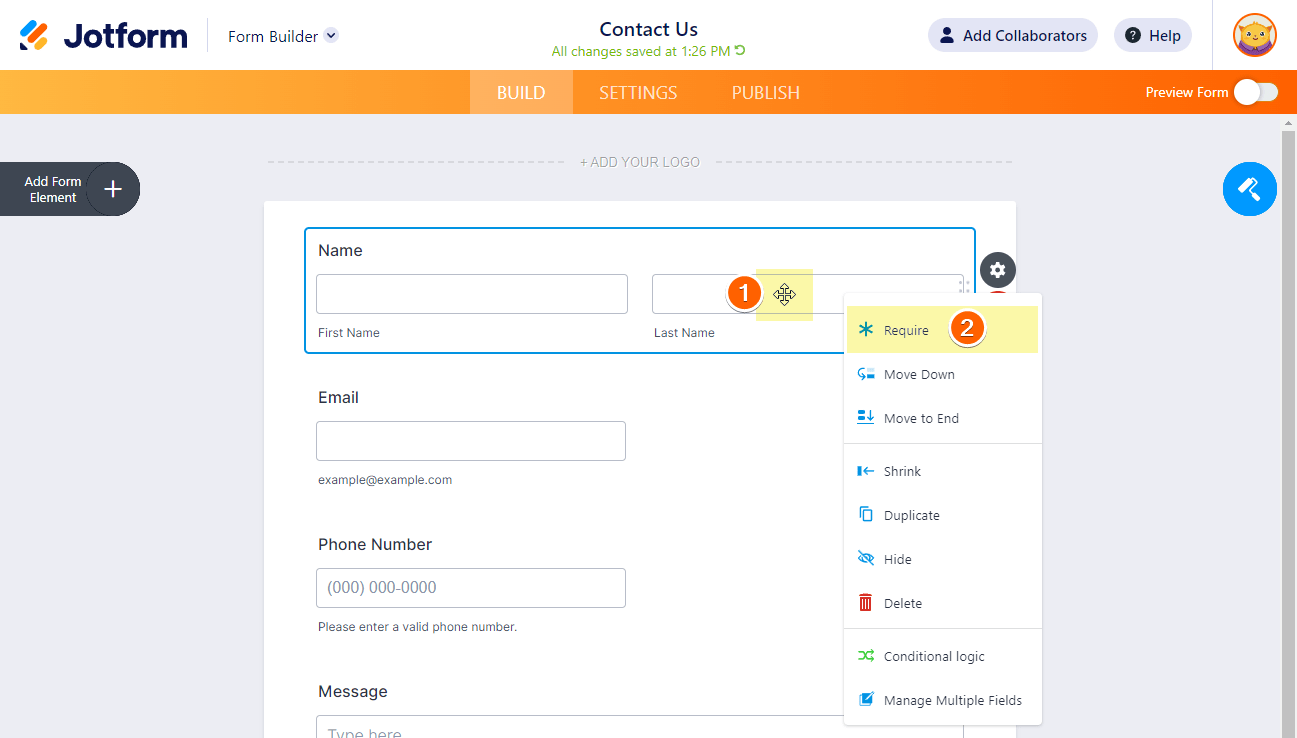
Task: Click into the Phone Number input field
Action: [470, 588]
